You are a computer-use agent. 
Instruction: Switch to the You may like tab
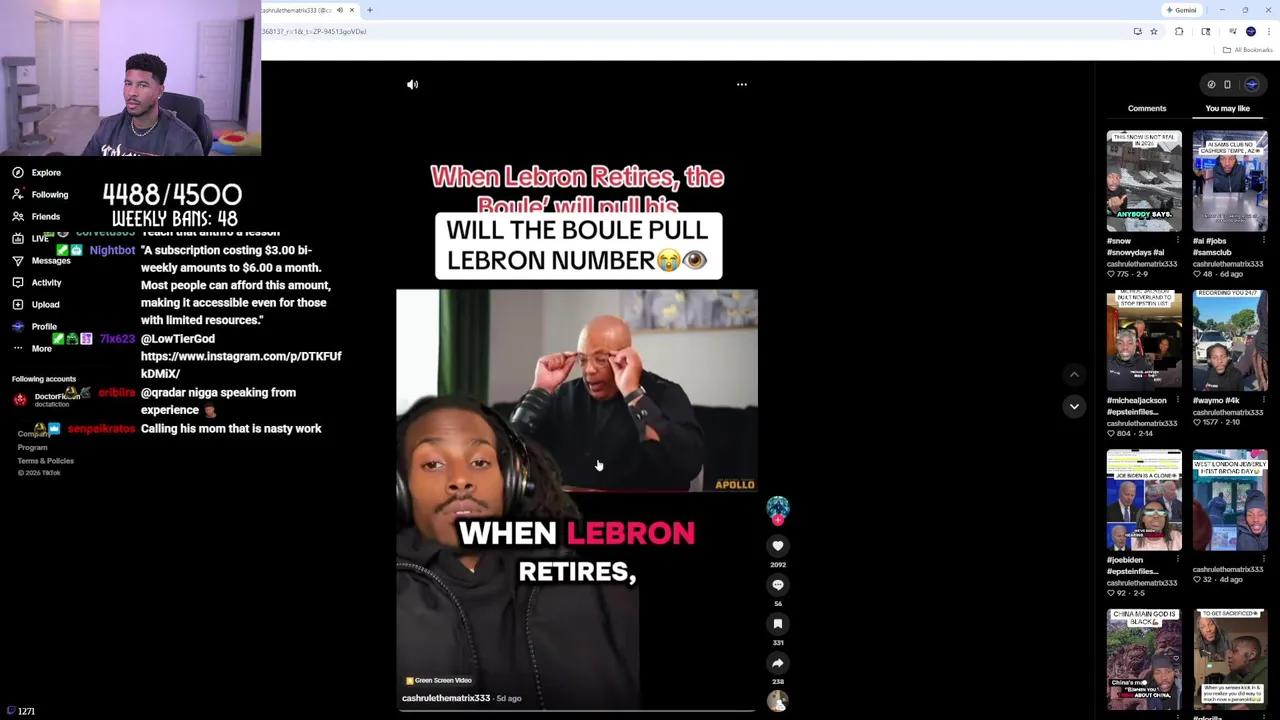point(1227,108)
